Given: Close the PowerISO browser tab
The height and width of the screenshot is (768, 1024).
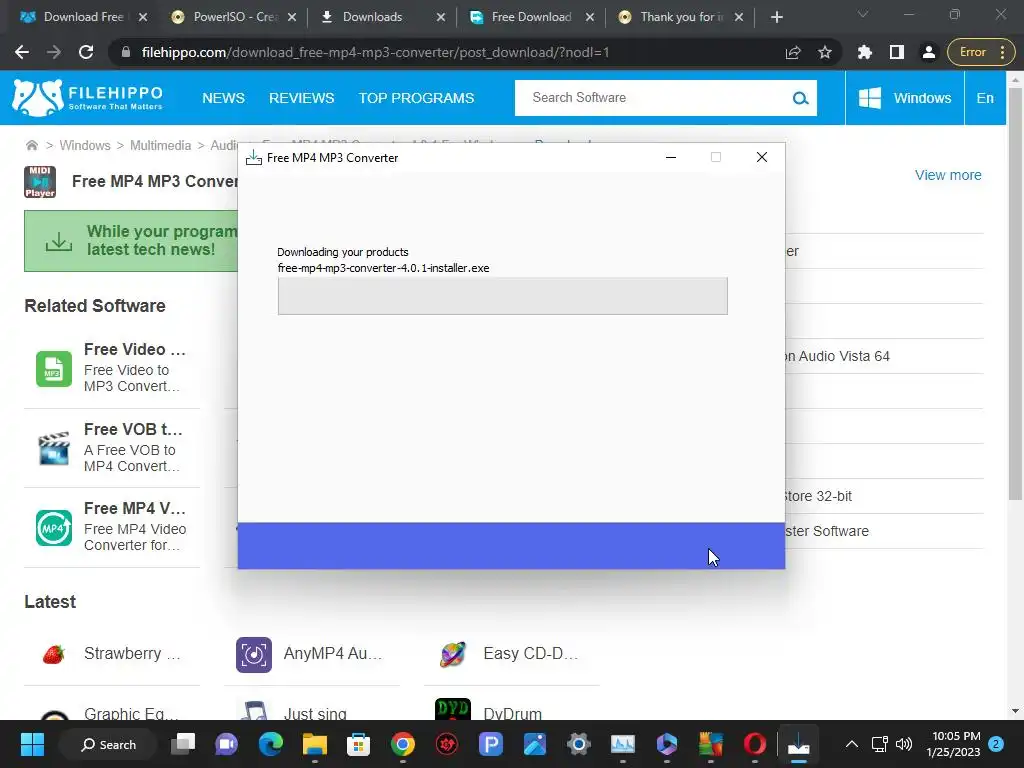Looking at the screenshot, I should [x=292, y=17].
